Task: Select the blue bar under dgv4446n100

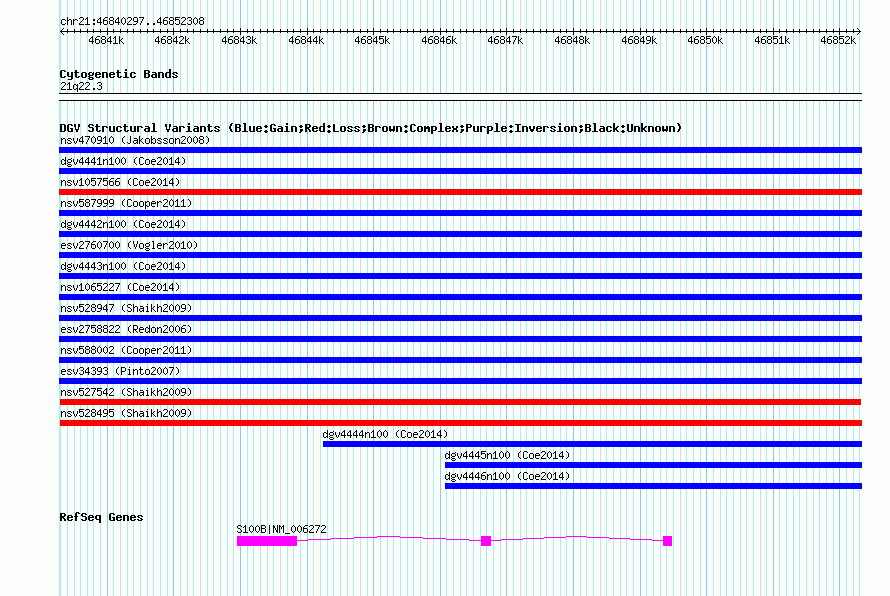Action: tap(653, 486)
